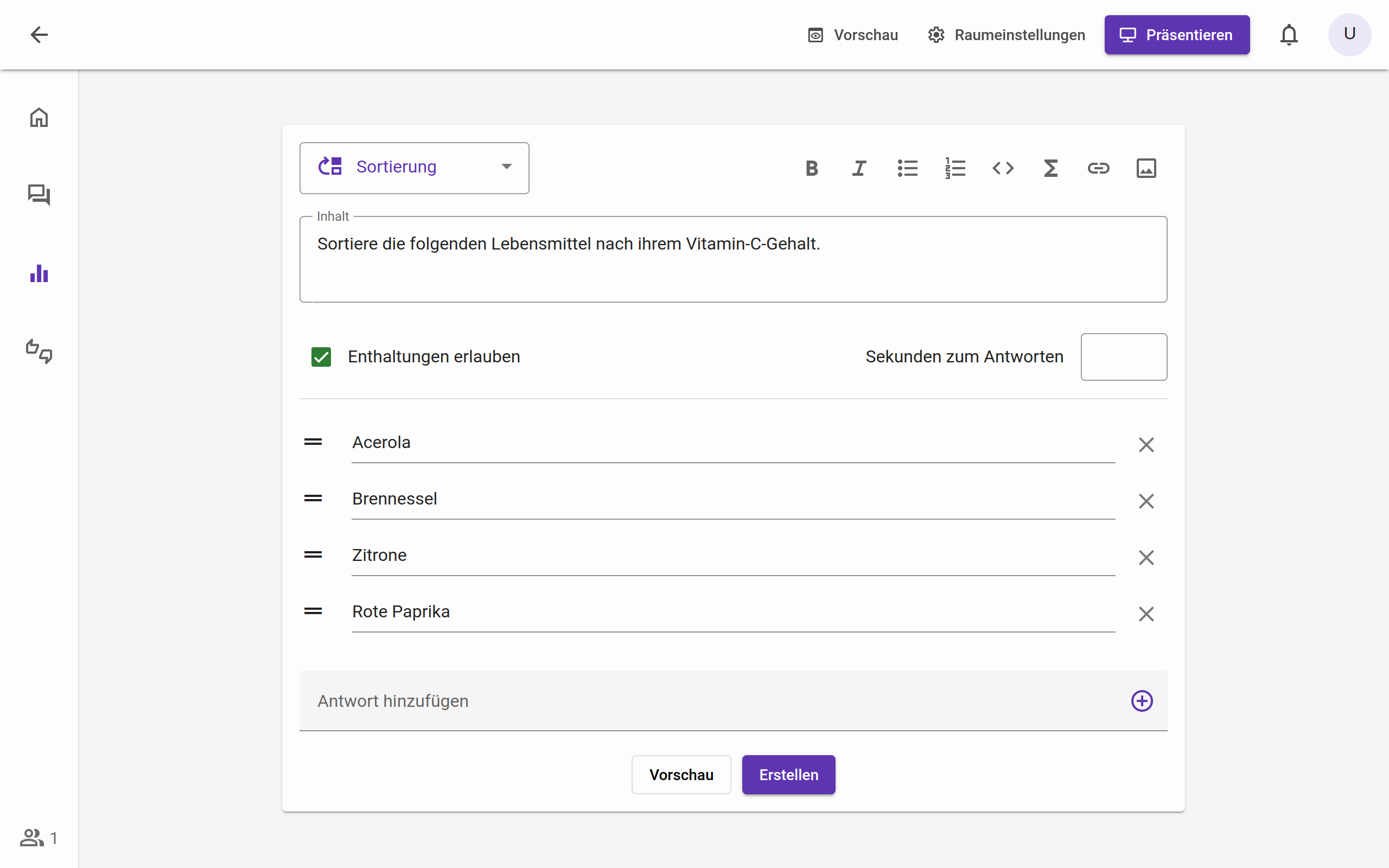This screenshot has height=868, width=1389.
Task: Open Raumeinstellungen
Action: [1006, 35]
